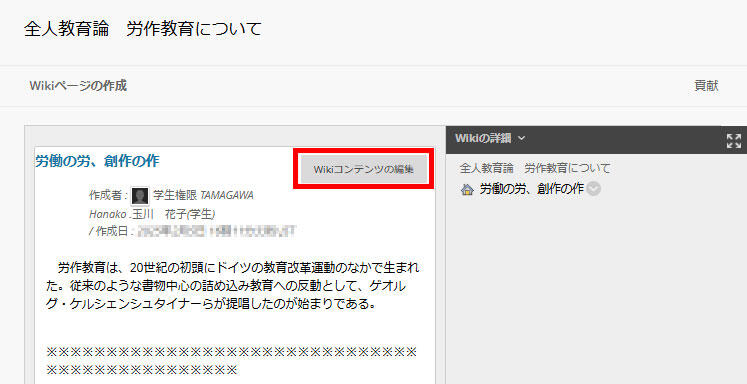This screenshot has width=747, height=384.
Task: Click the author name 学生権限 TAMAGAWA
Action: (x=203, y=195)
